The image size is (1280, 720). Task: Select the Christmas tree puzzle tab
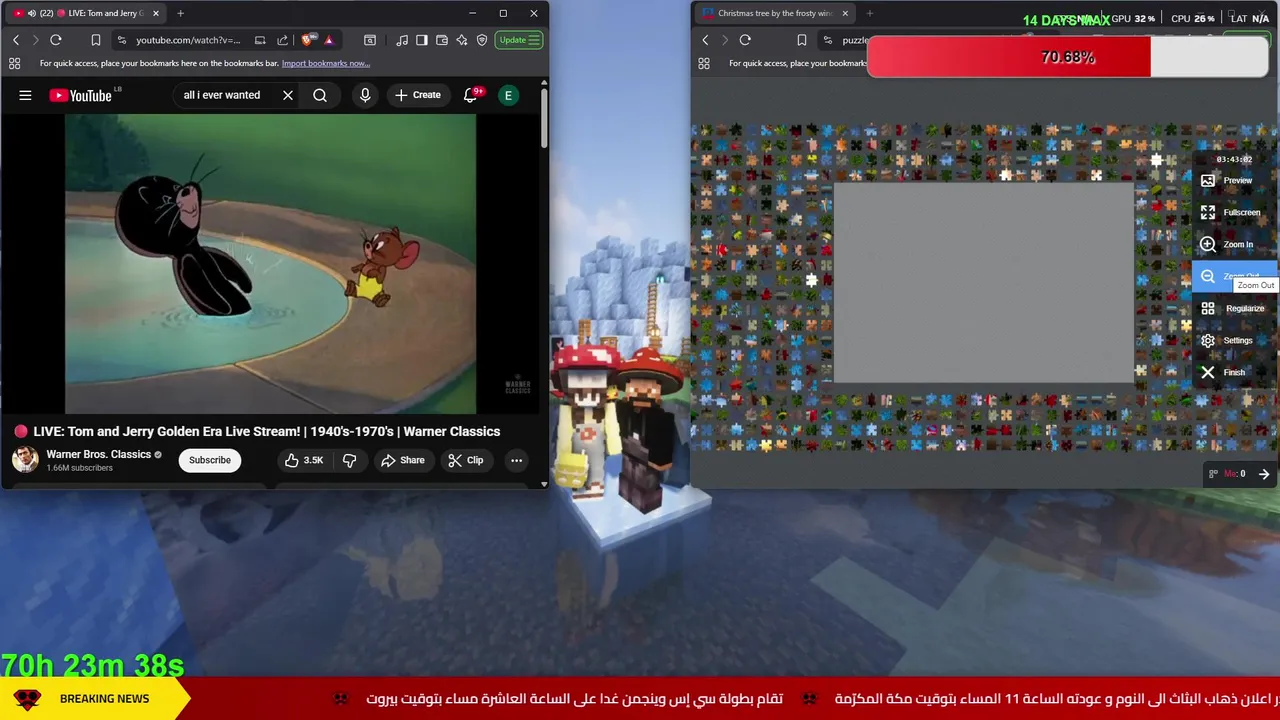775,13
